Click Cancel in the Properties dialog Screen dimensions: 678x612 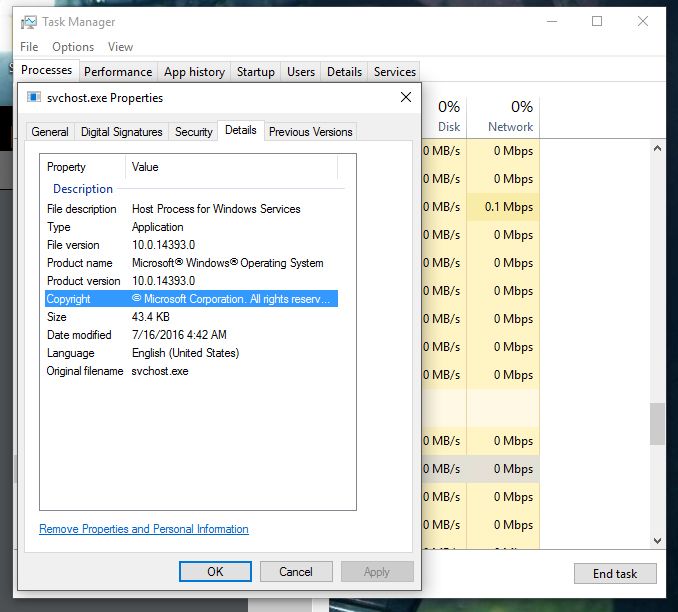tap(296, 572)
